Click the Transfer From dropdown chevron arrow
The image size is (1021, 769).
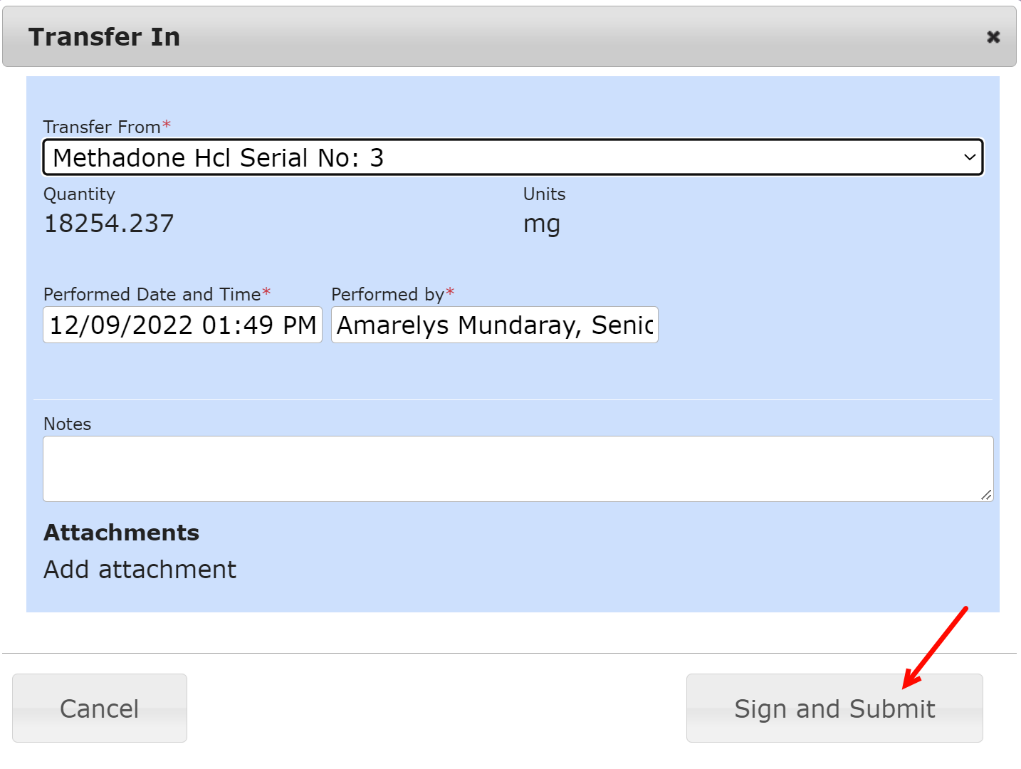pyautogui.click(x=968, y=157)
